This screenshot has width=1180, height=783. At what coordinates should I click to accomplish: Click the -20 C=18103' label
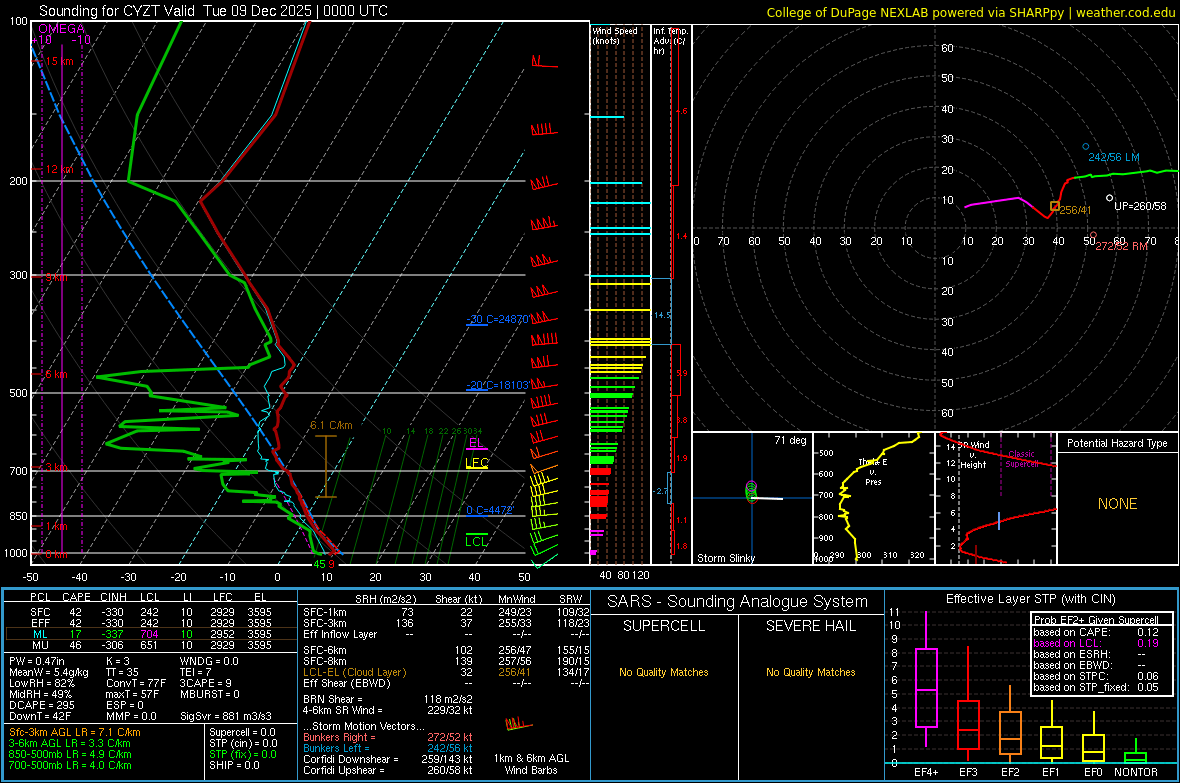497,385
